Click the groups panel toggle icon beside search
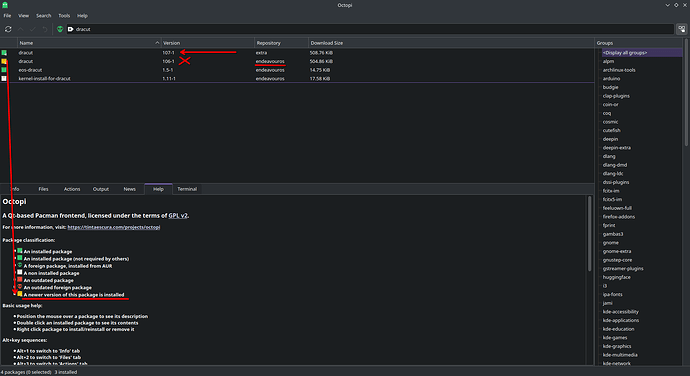The width and height of the screenshot is (690, 376). pos(681,29)
